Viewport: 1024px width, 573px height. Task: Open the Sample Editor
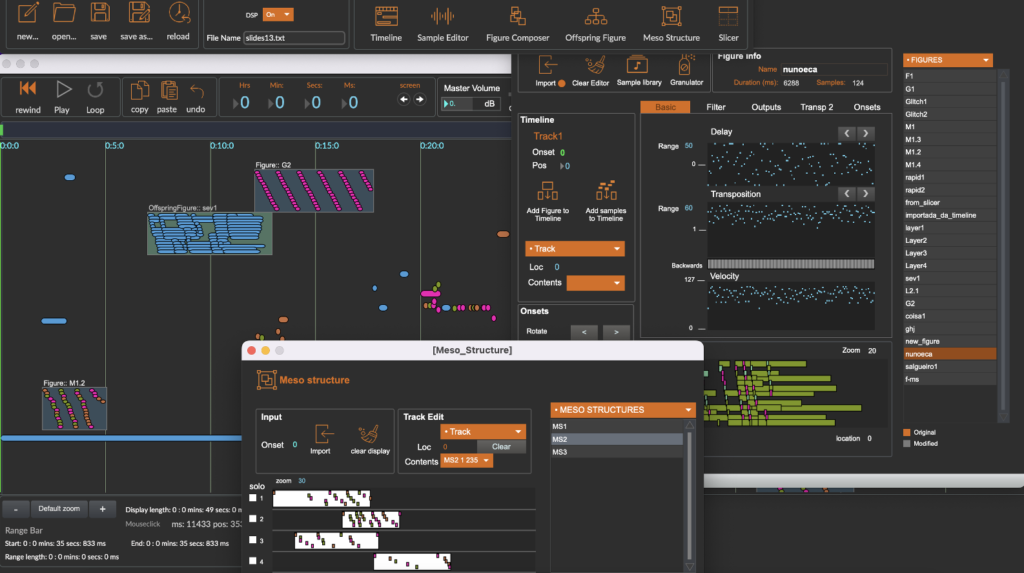click(442, 16)
